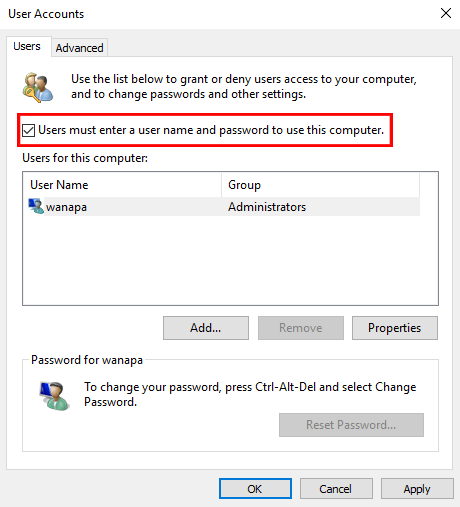
Task: Cancel the User Accounts dialog
Action: click(x=336, y=489)
